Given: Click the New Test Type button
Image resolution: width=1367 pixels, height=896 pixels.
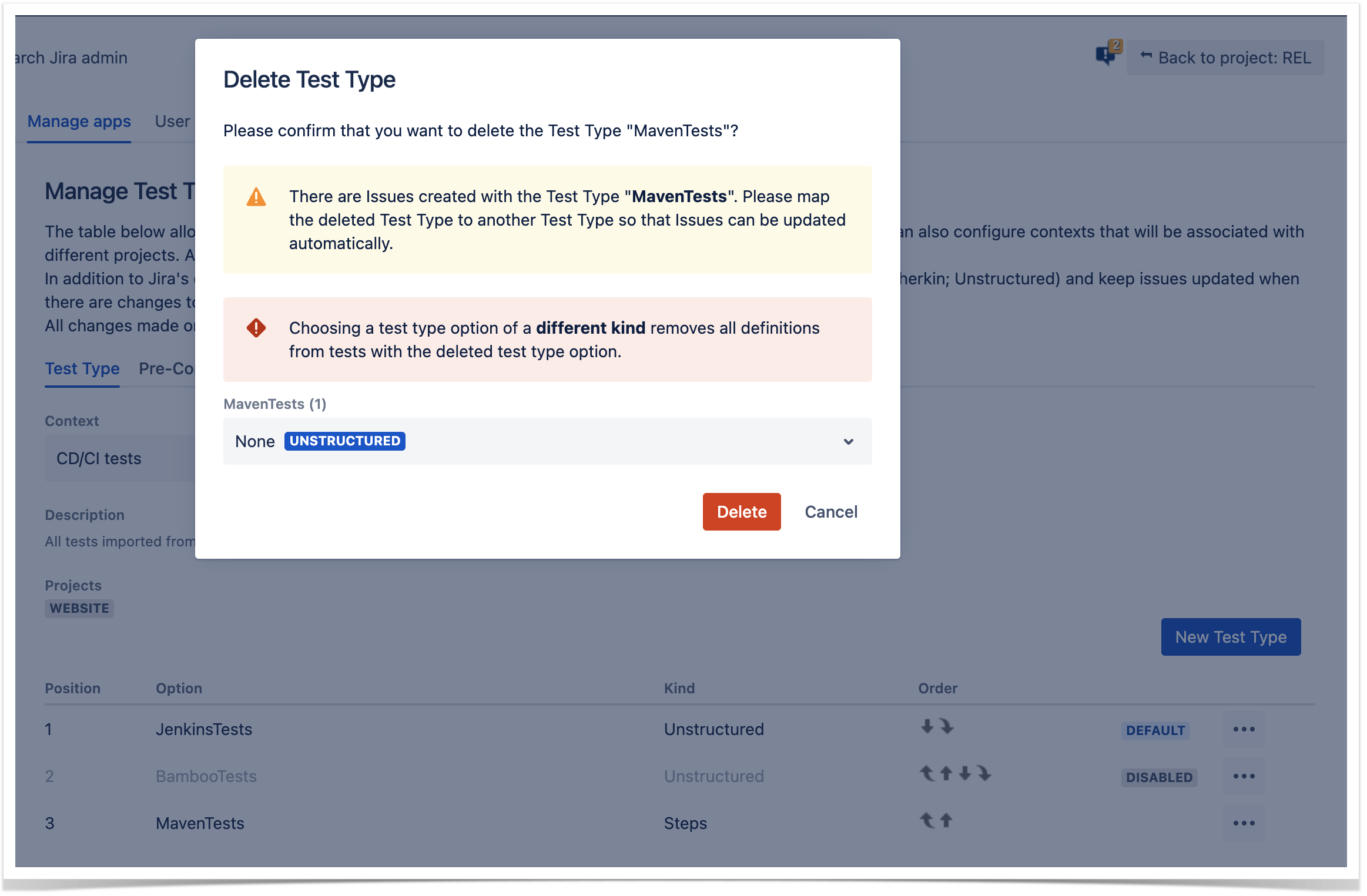Looking at the screenshot, I should click(x=1230, y=636).
